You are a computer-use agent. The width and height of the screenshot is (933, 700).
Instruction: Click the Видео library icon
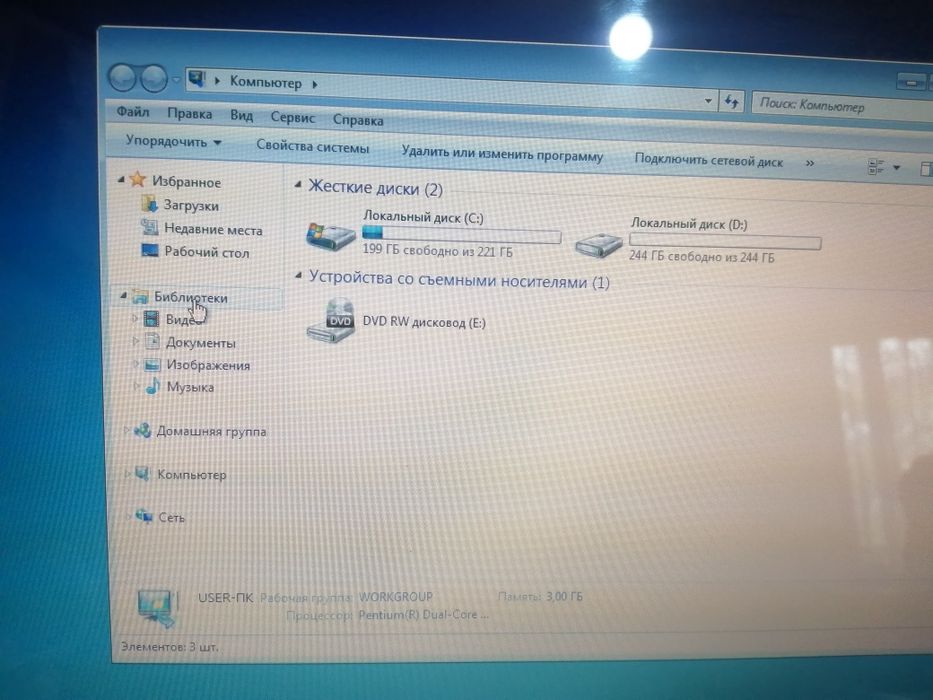pos(152,319)
